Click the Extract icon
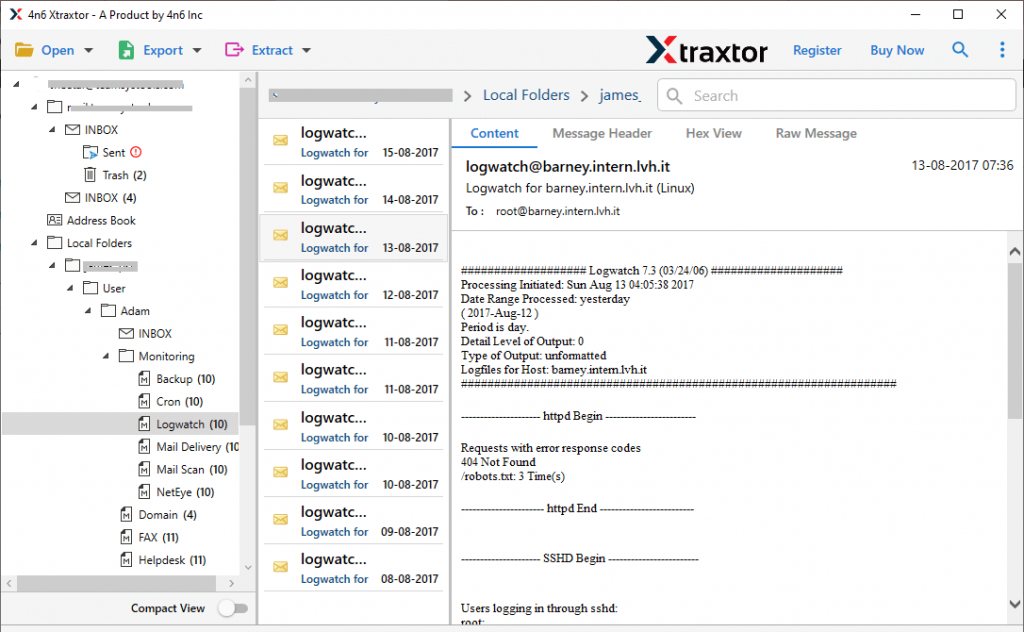This screenshot has height=632, width=1024. coord(232,49)
